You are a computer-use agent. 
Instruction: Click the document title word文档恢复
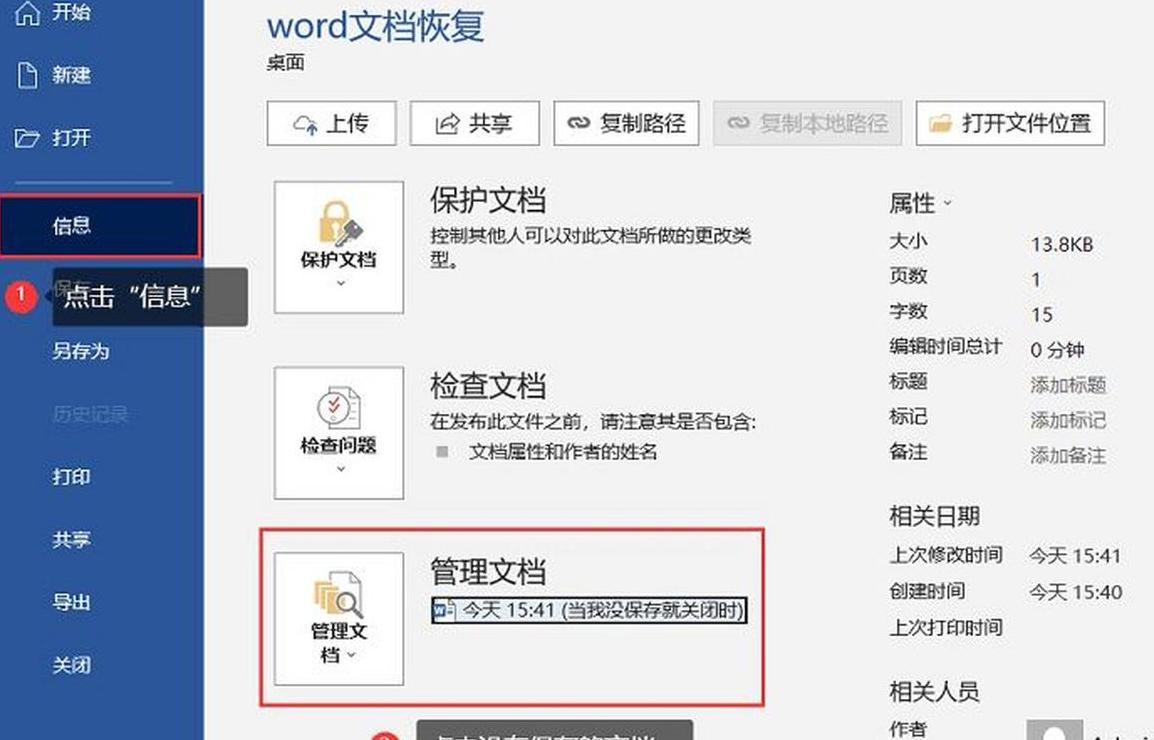pyautogui.click(x=375, y=26)
